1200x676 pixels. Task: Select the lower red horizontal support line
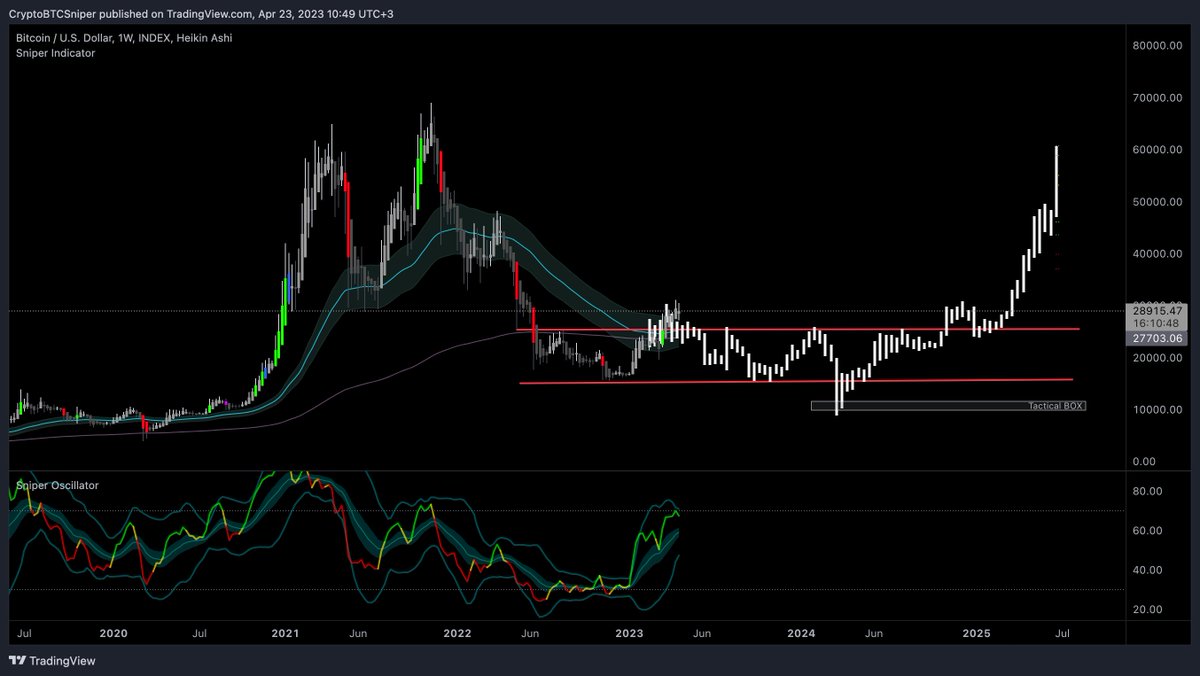pos(798,381)
